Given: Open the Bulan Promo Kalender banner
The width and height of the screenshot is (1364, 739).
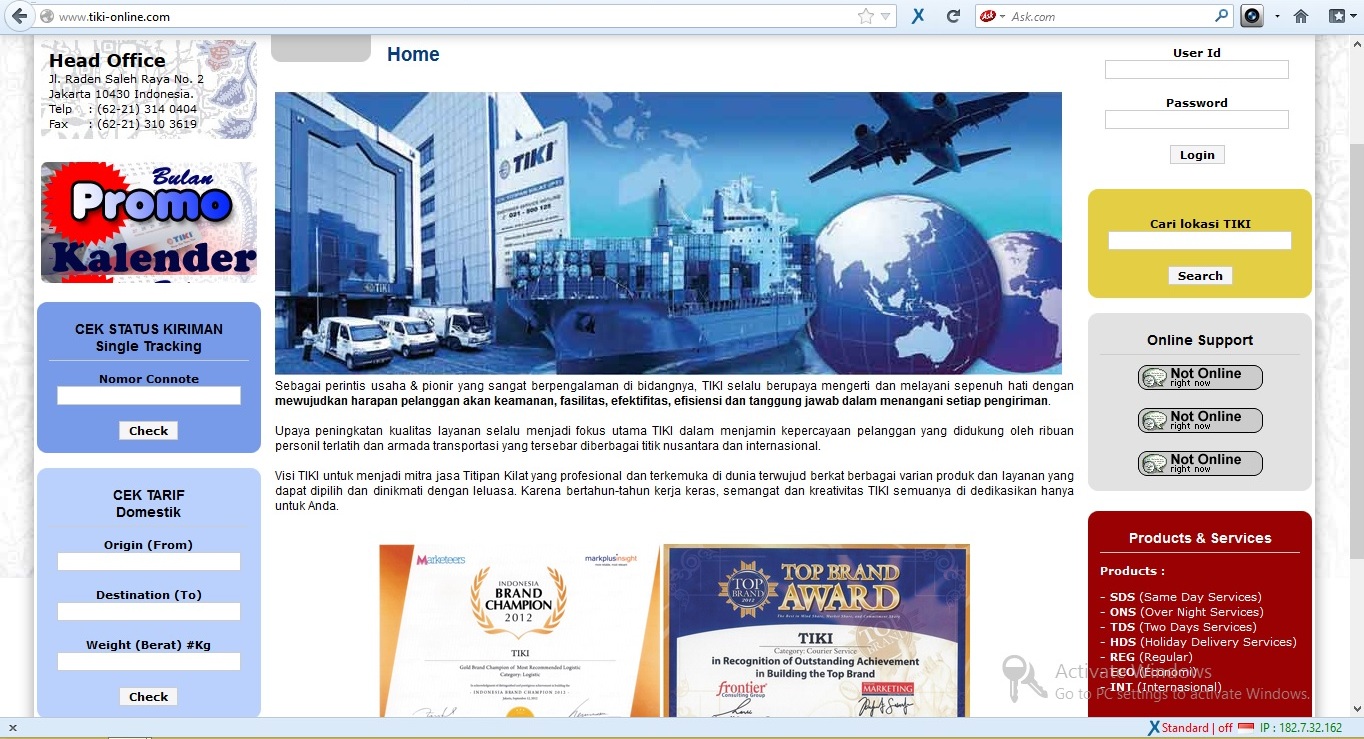Looking at the screenshot, I should pyautogui.click(x=149, y=222).
